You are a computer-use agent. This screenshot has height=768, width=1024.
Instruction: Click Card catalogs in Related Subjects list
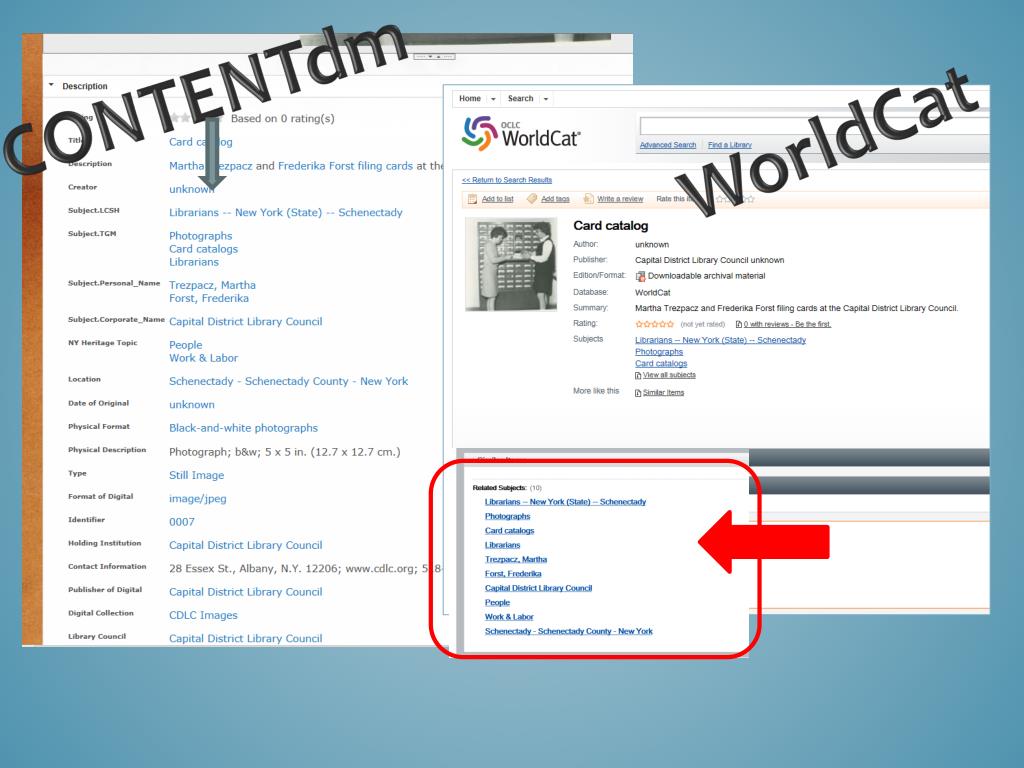509,531
